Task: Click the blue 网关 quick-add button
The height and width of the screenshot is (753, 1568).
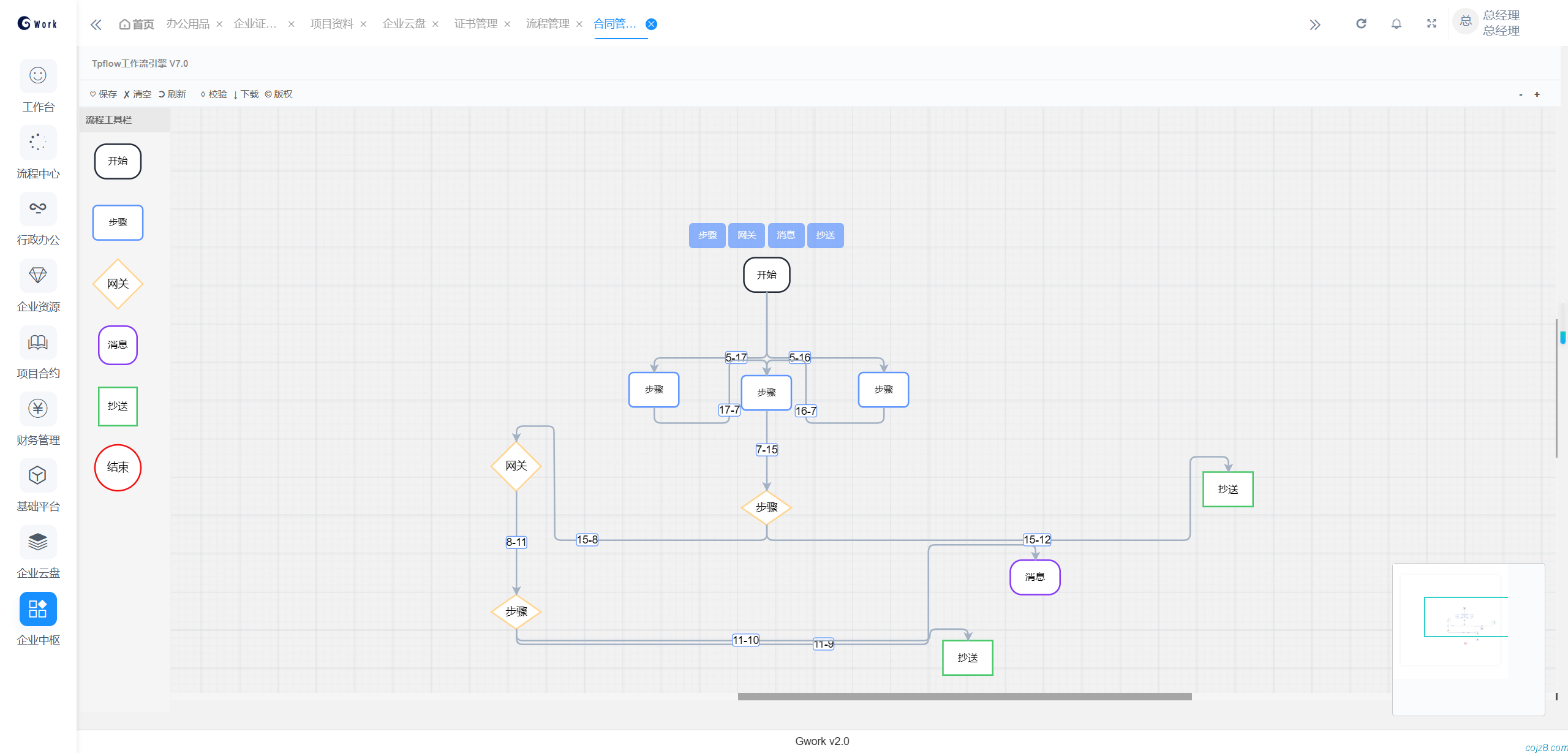Action: point(747,235)
